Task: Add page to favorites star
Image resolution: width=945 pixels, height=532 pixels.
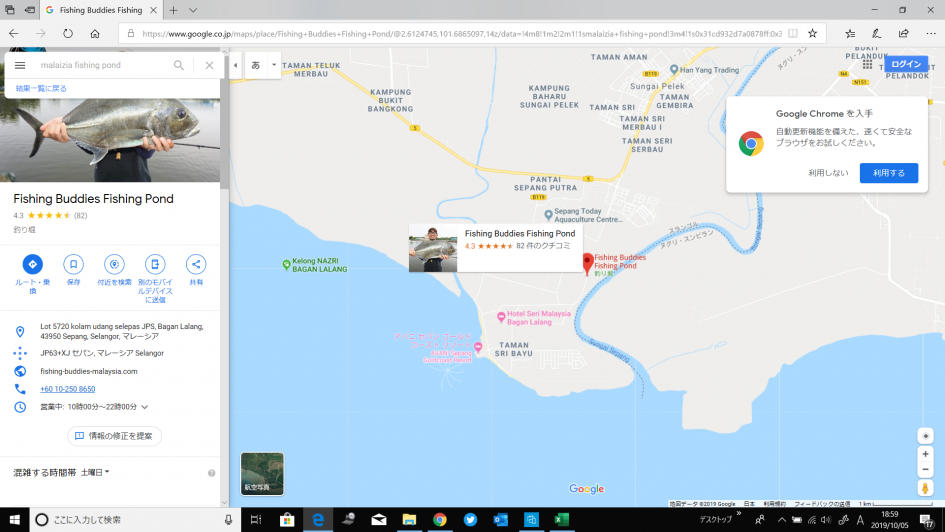Action: click(x=812, y=34)
